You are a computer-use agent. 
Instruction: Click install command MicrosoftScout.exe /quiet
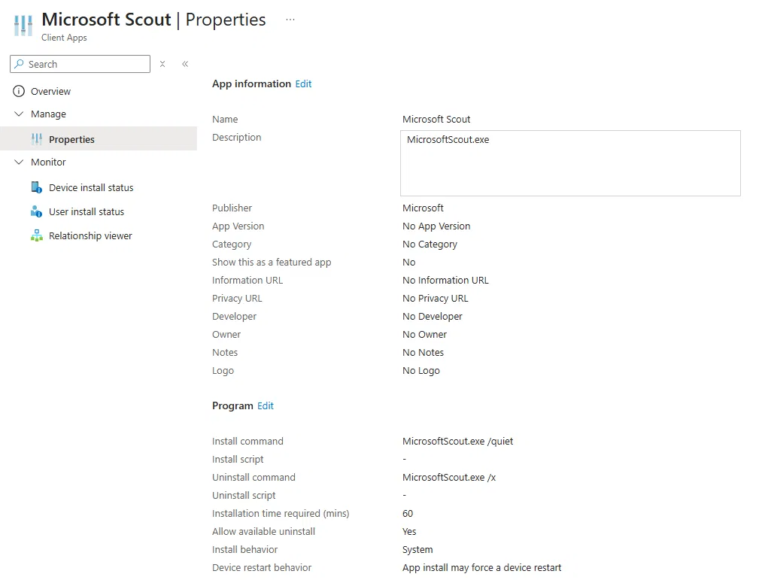457,441
